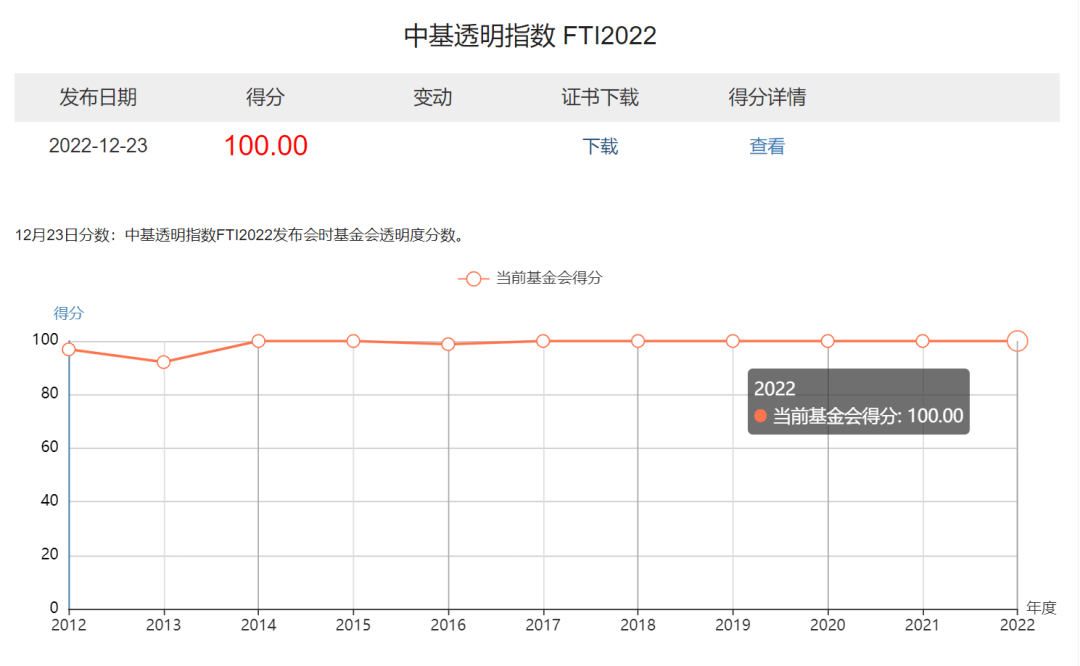1080x666 pixels.
Task: Click the 12月23日分数 description note
Action: (x=242, y=236)
